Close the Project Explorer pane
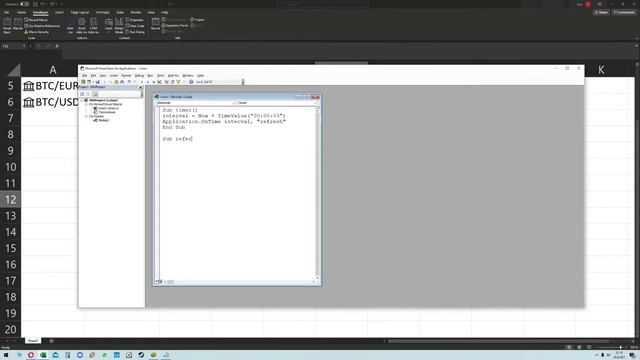This screenshot has width=640, height=360. pyautogui.click(x=141, y=87)
